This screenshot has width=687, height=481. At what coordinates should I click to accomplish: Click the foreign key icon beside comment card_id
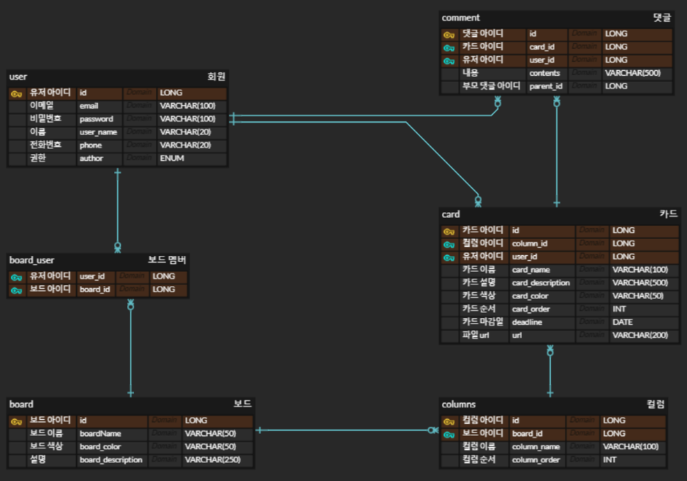click(449, 48)
